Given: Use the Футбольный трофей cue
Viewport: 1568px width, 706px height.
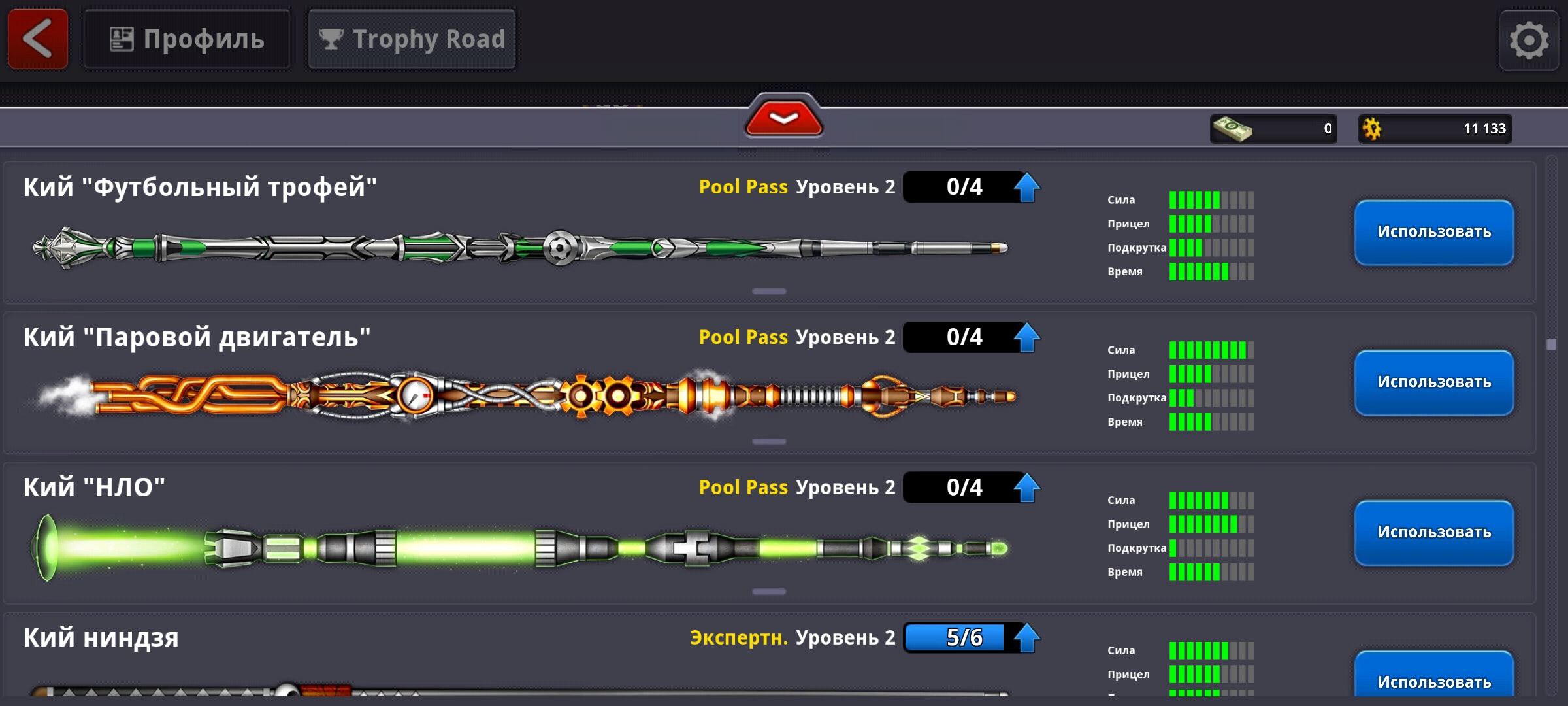Looking at the screenshot, I should (1434, 233).
